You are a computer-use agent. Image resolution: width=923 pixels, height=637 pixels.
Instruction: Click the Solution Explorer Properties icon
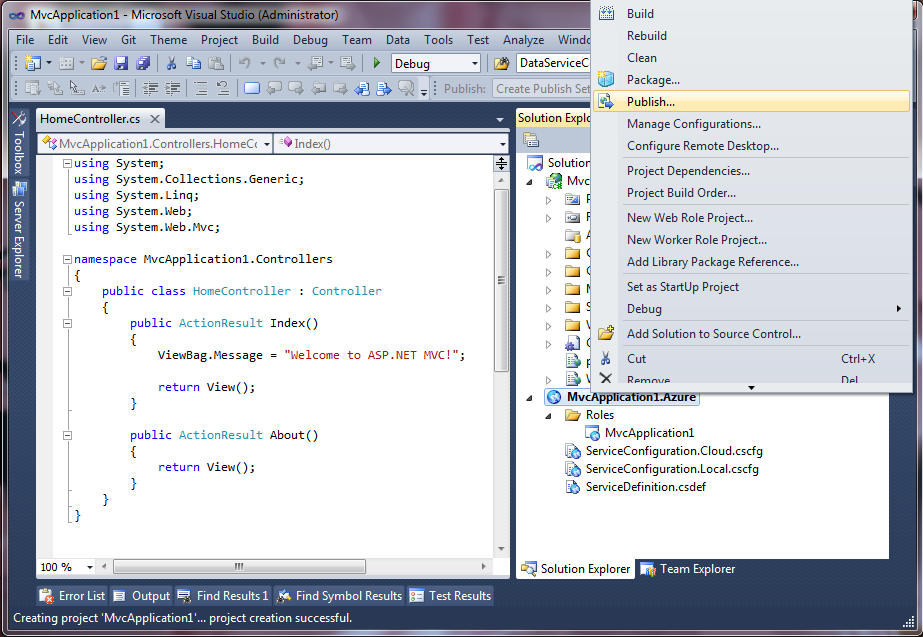pyautogui.click(x=531, y=140)
